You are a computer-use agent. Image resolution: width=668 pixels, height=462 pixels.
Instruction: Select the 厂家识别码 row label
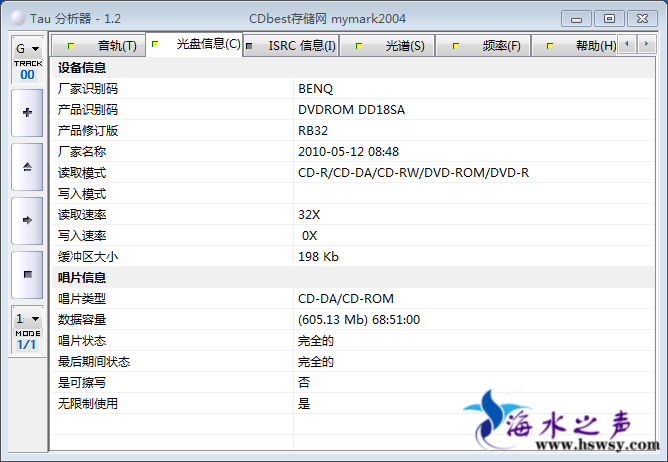click(x=88, y=89)
